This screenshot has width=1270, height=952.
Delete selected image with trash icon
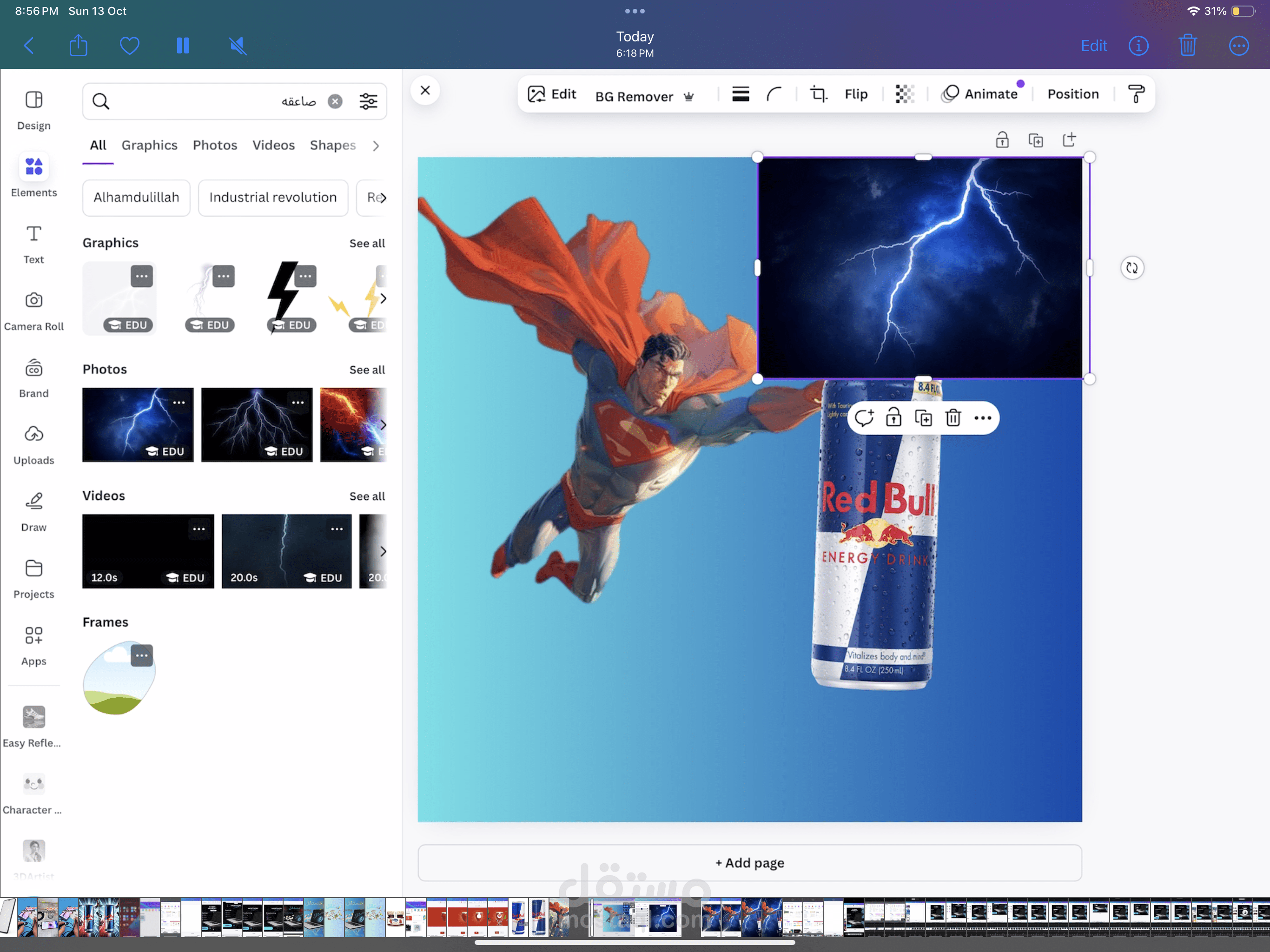tap(953, 418)
